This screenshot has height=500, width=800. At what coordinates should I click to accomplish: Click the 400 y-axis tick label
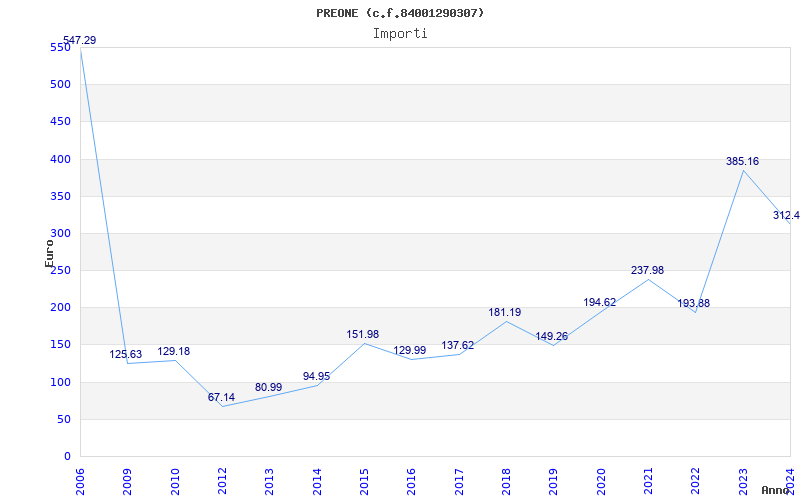pyautogui.click(x=60, y=159)
